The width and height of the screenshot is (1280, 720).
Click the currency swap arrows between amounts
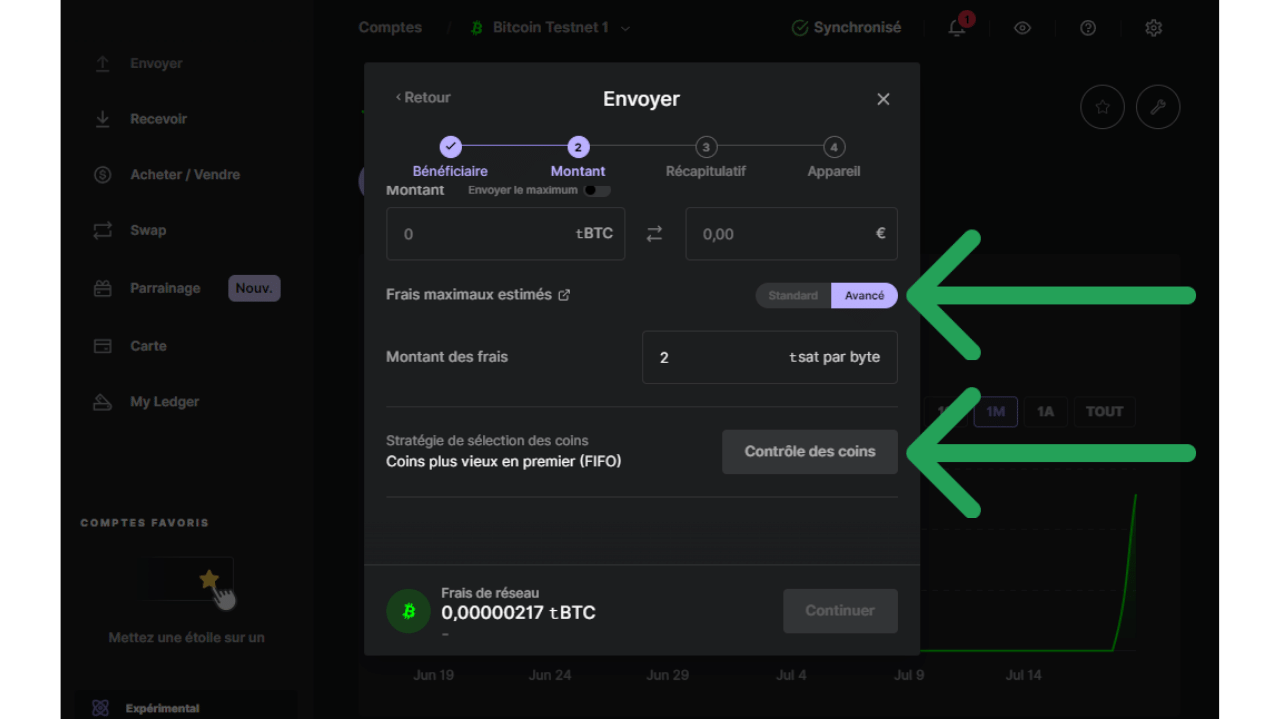point(654,234)
